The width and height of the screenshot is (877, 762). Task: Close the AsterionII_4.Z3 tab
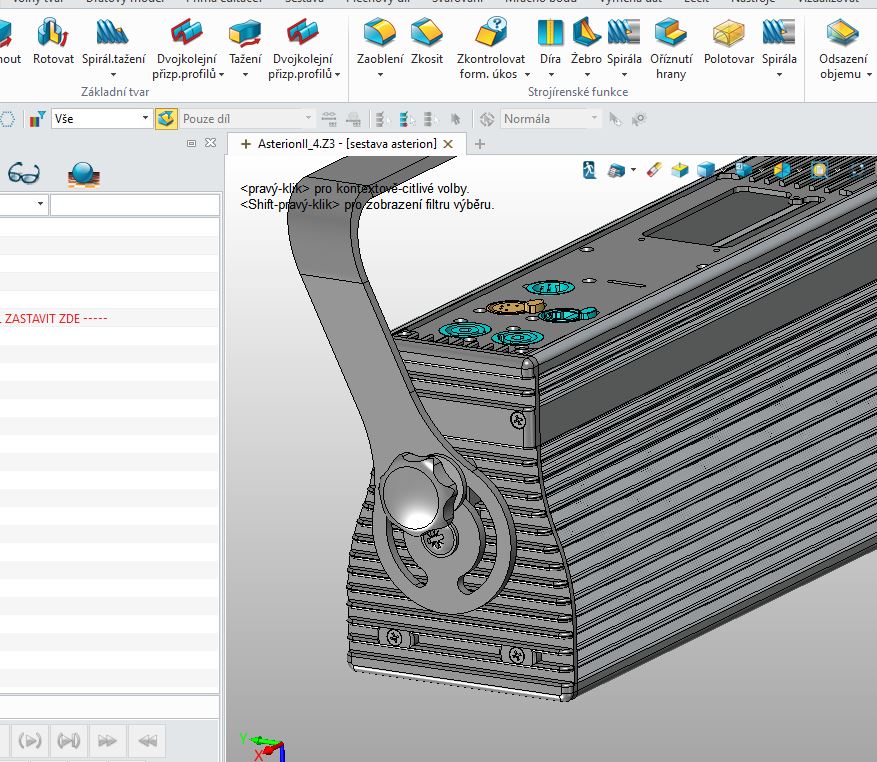[448, 144]
